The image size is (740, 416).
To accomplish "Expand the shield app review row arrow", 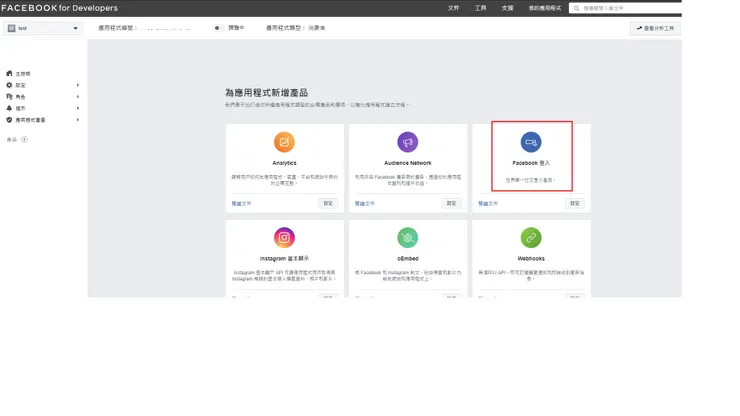I will pyautogui.click(x=78, y=120).
